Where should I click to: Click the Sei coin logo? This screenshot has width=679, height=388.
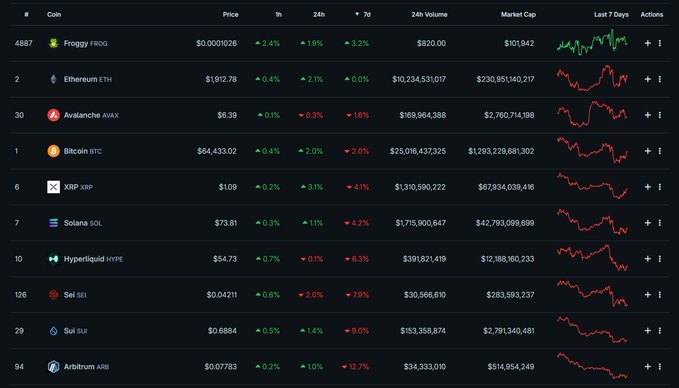point(53,294)
